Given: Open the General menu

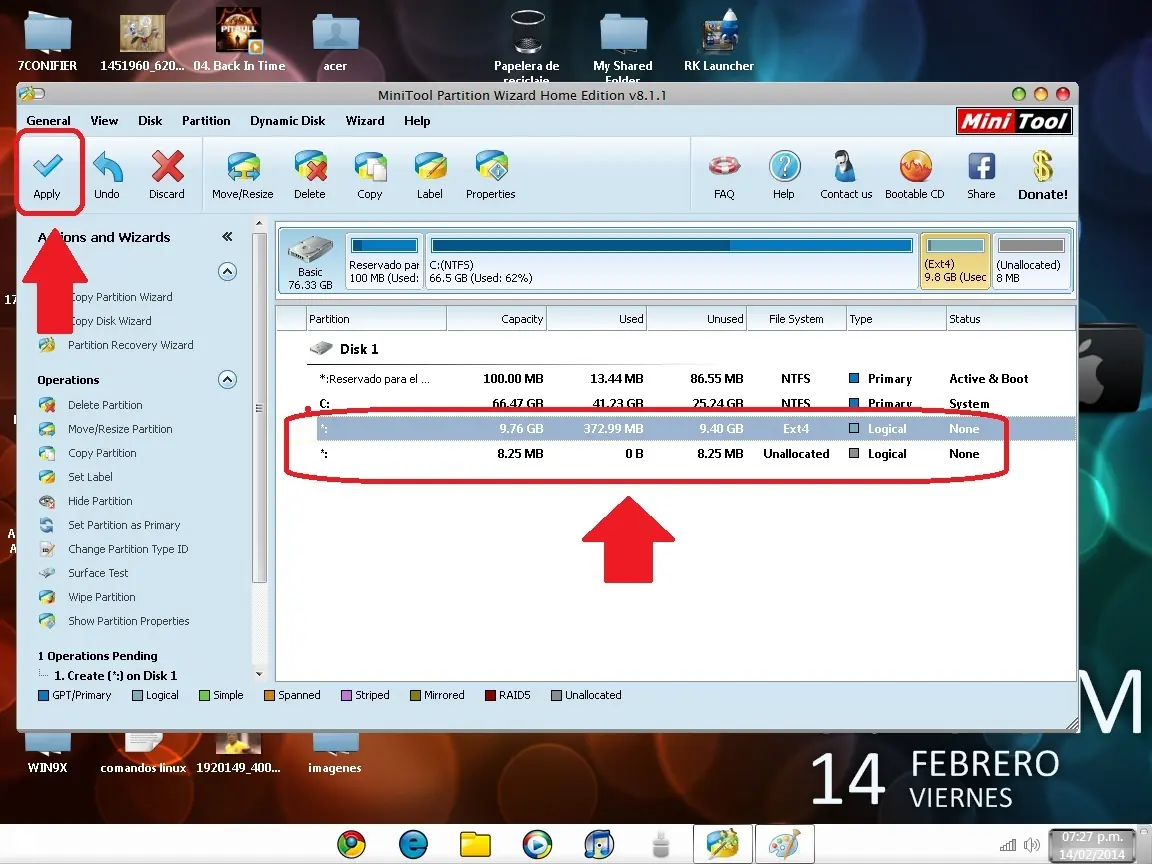Looking at the screenshot, I should [x=48, y=120].
